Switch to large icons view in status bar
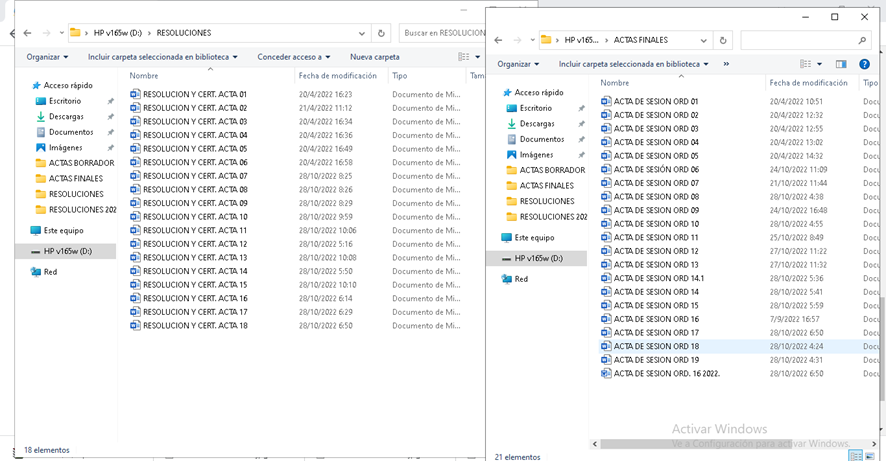The image size is (886, 461). [x=870, y=455]
